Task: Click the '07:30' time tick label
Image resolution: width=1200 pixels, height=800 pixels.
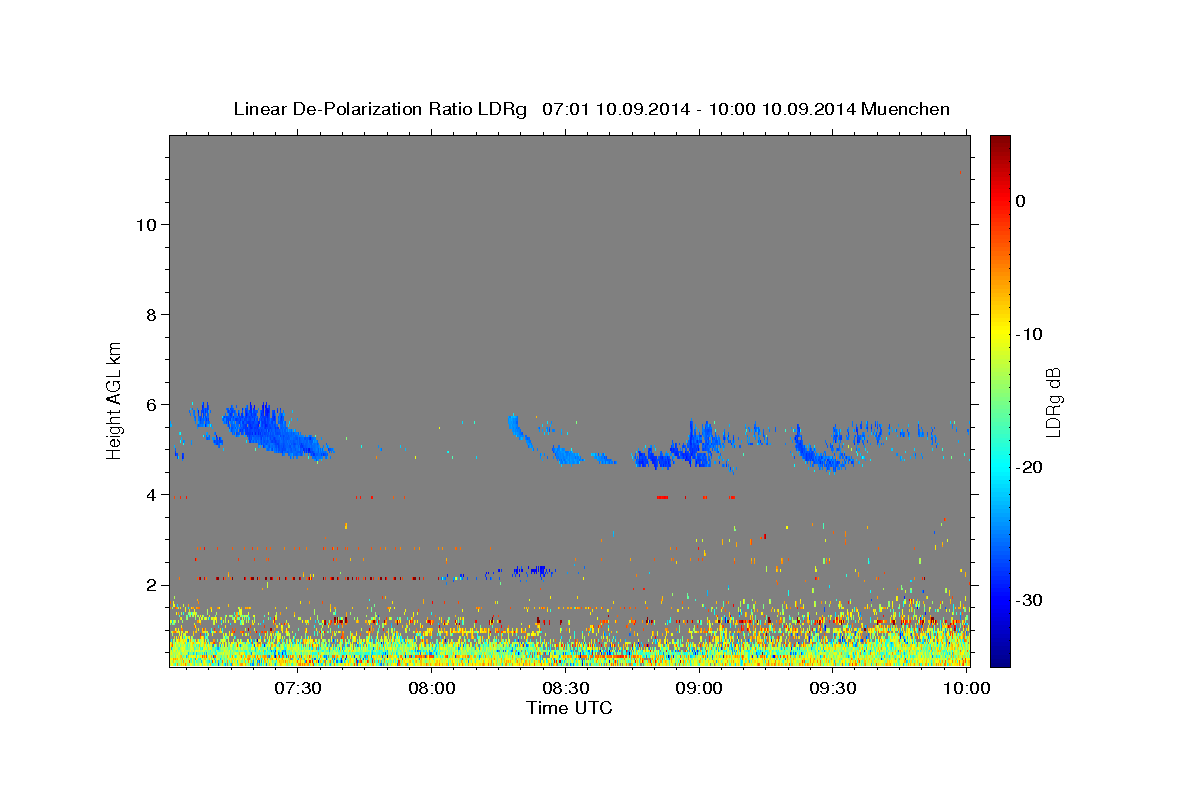Action: (x=299, y=688)
